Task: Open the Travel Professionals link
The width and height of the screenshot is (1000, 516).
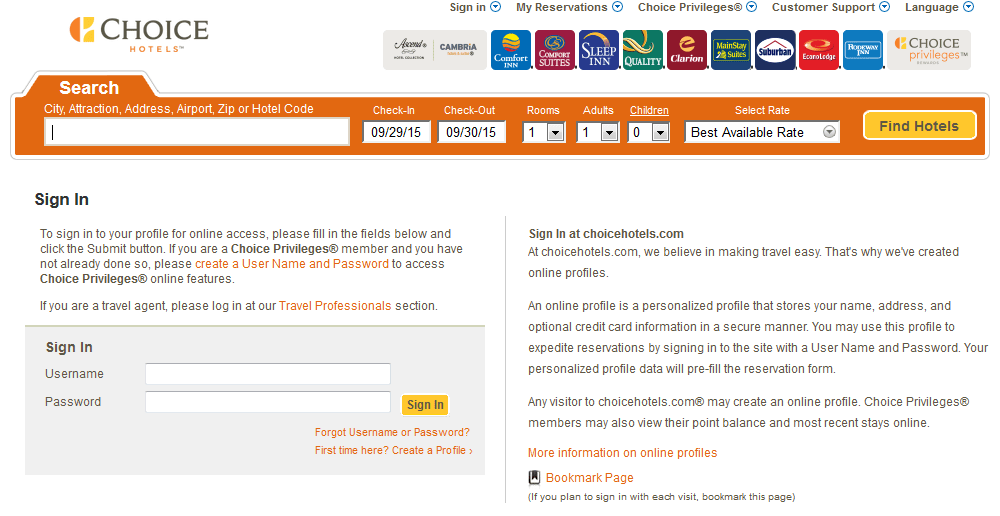Action: coord(335,306)
